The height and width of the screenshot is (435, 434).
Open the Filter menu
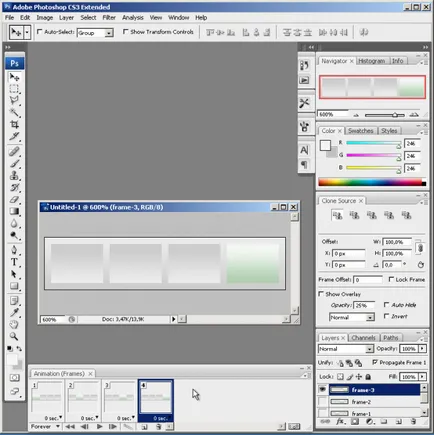click(x=109, y=18)
